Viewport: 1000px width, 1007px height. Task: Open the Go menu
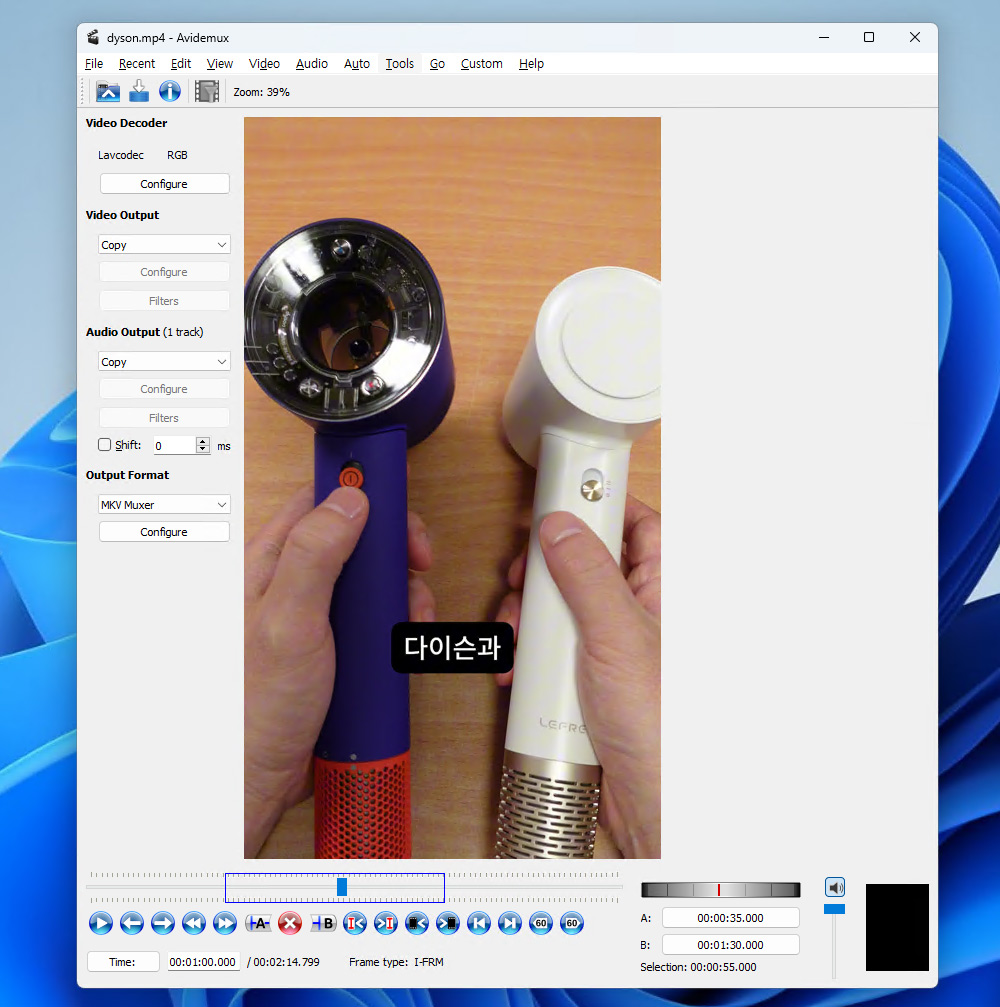tap(437, 64)
